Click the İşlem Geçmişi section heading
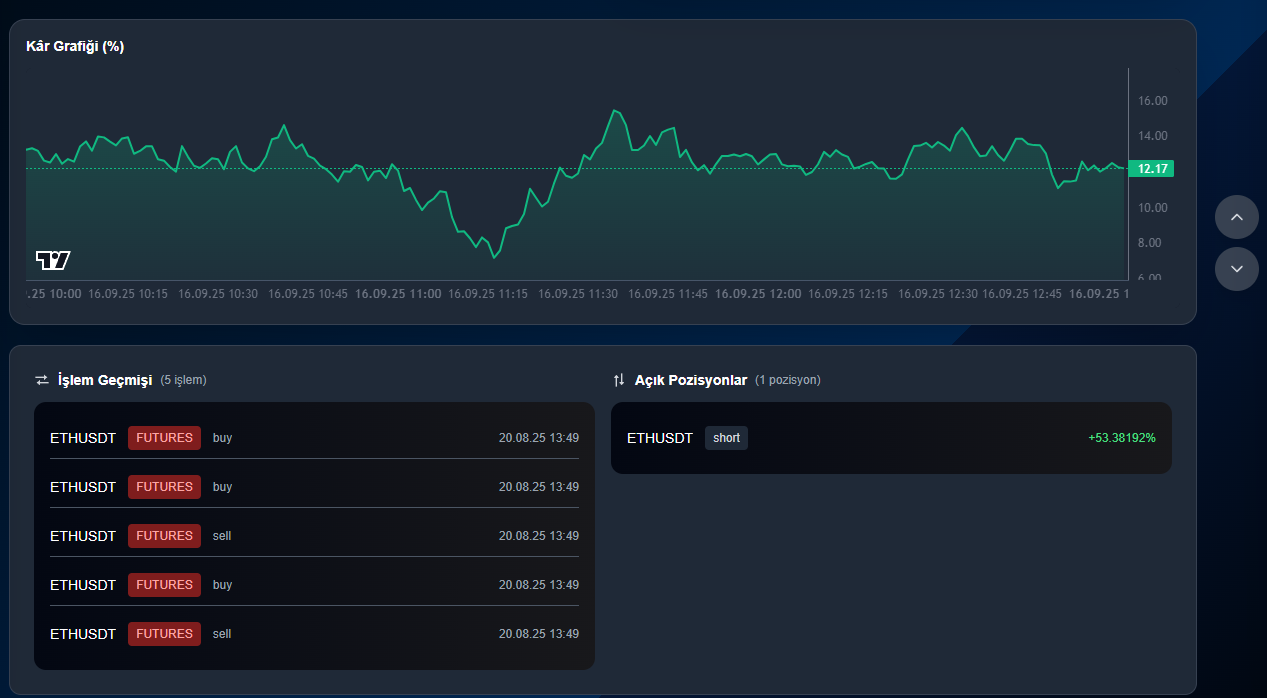Screen dimensions: 1267x698 click(x=105, y=380)
